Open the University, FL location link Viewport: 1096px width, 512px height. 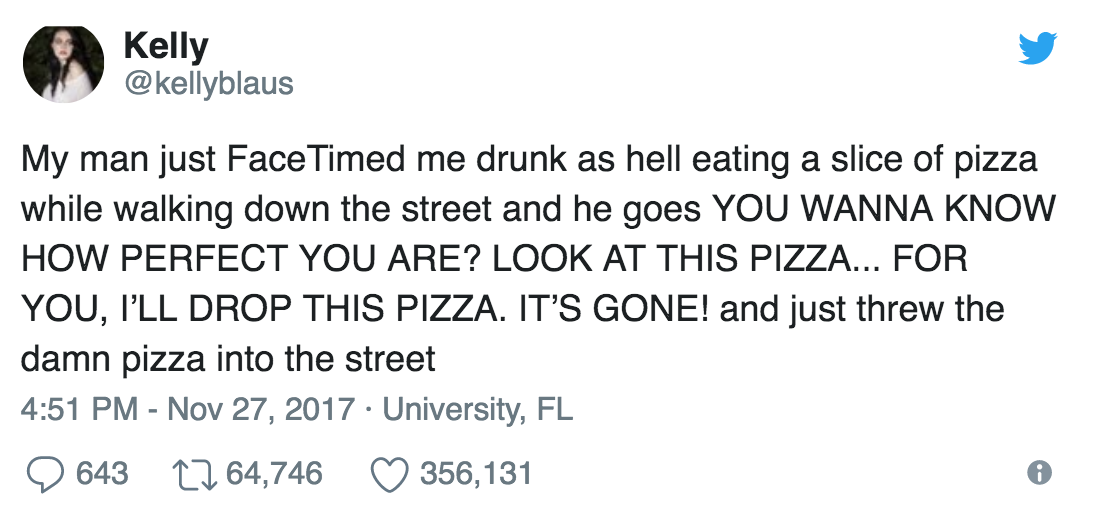[x=478, y=410]
